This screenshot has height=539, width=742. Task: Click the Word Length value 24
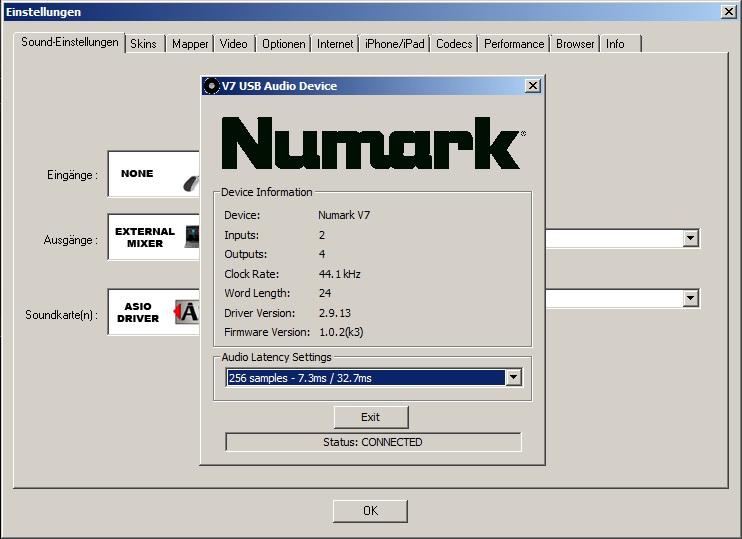coord(325,293)
